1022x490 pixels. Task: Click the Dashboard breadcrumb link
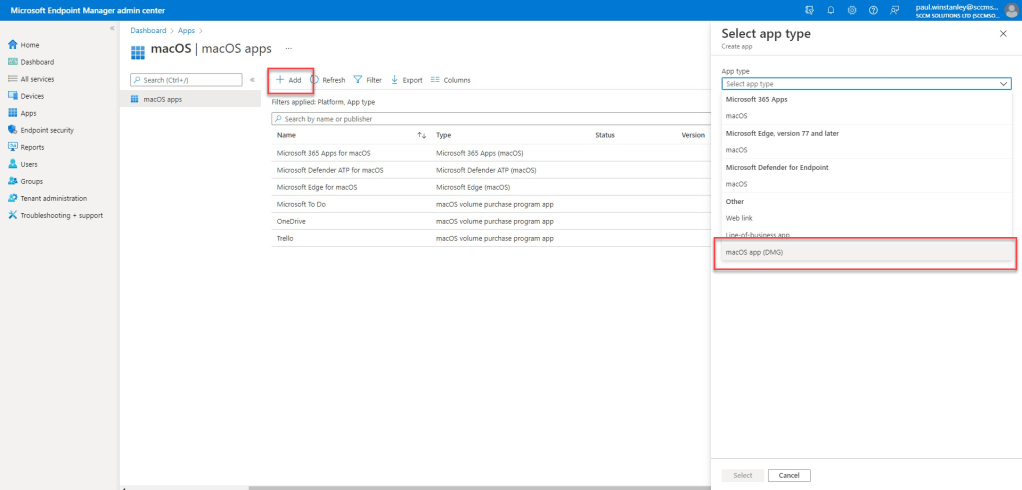coord(148,31)
